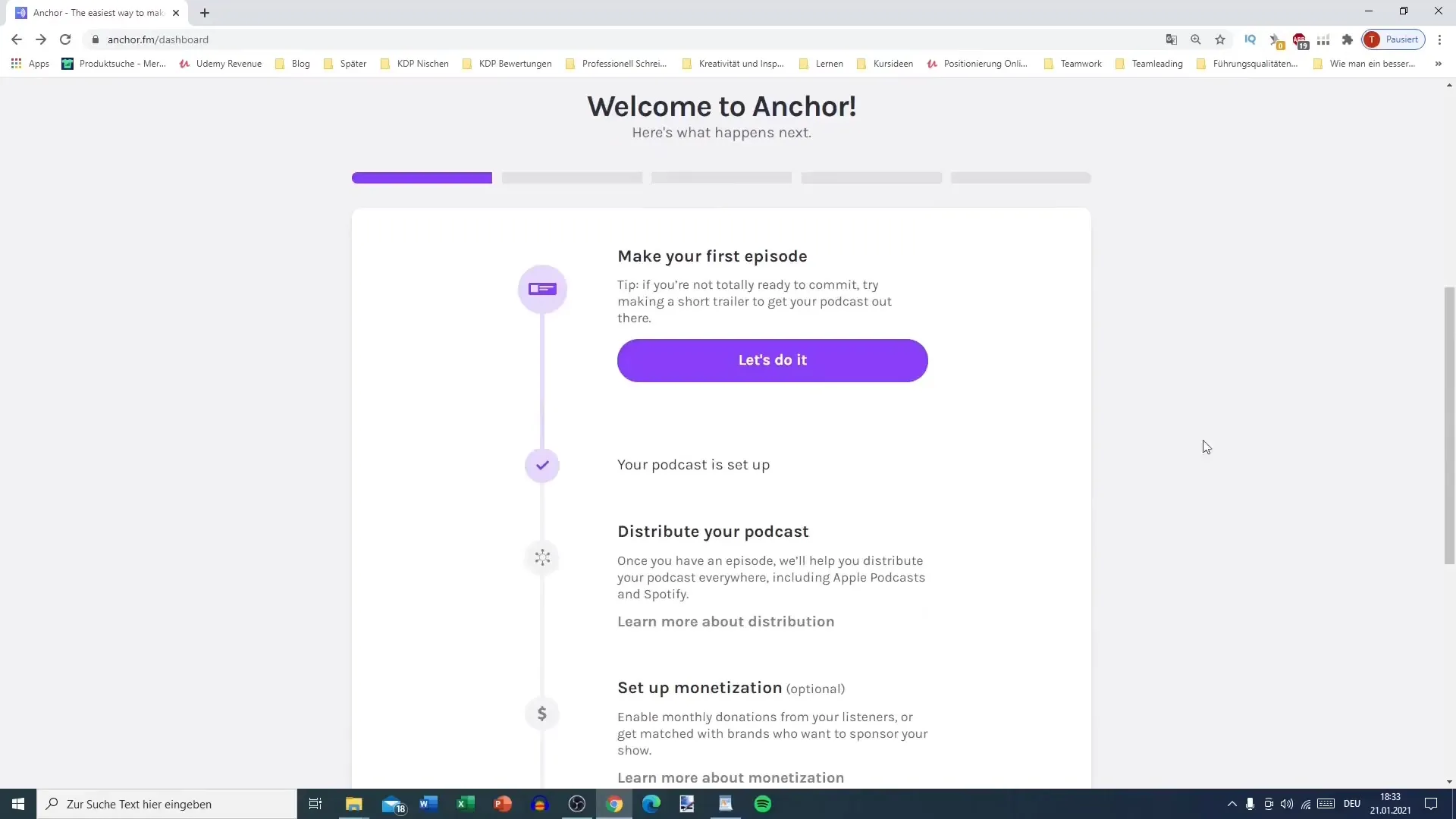The height and width of the screenshot is (819, 1456).
Task: Open Word from the taskbar
Action: (428, 804)
